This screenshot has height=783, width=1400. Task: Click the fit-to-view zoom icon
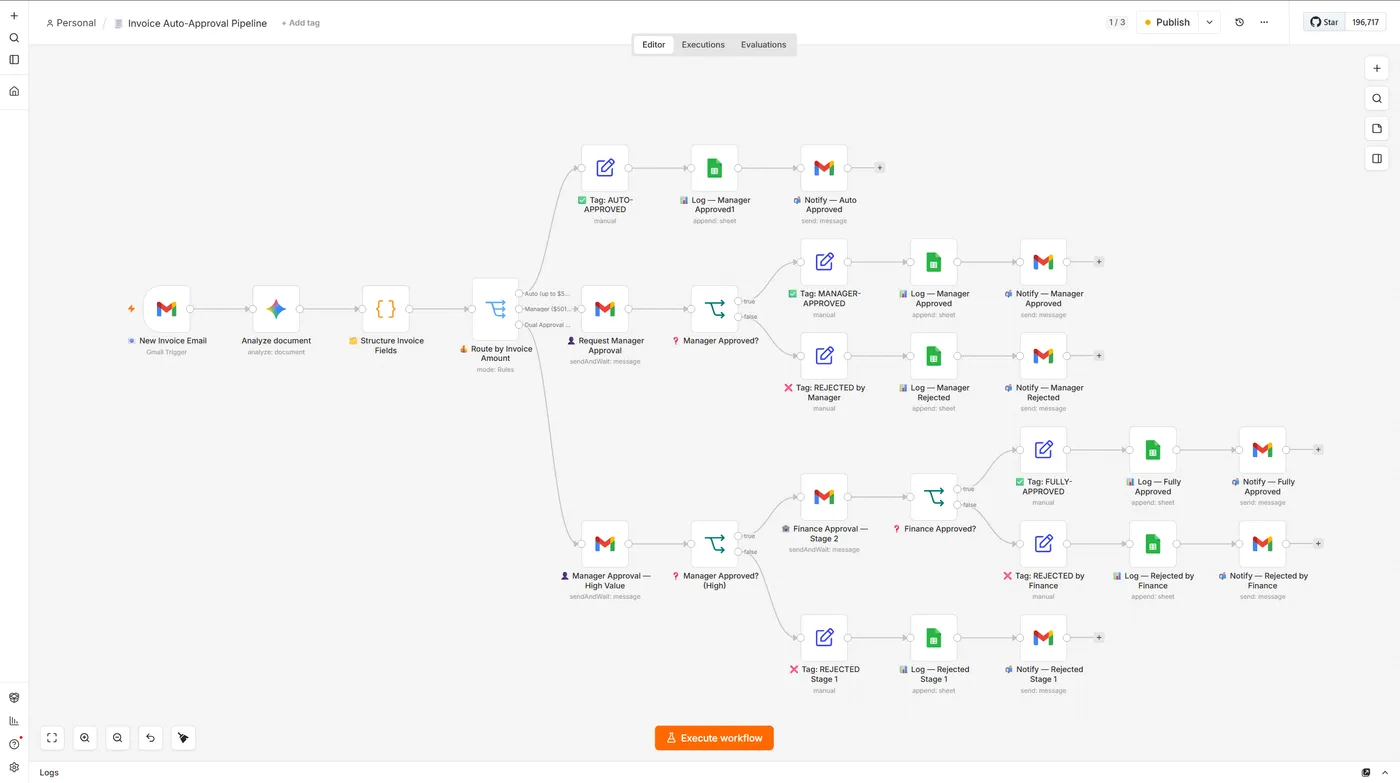[52, 738]
